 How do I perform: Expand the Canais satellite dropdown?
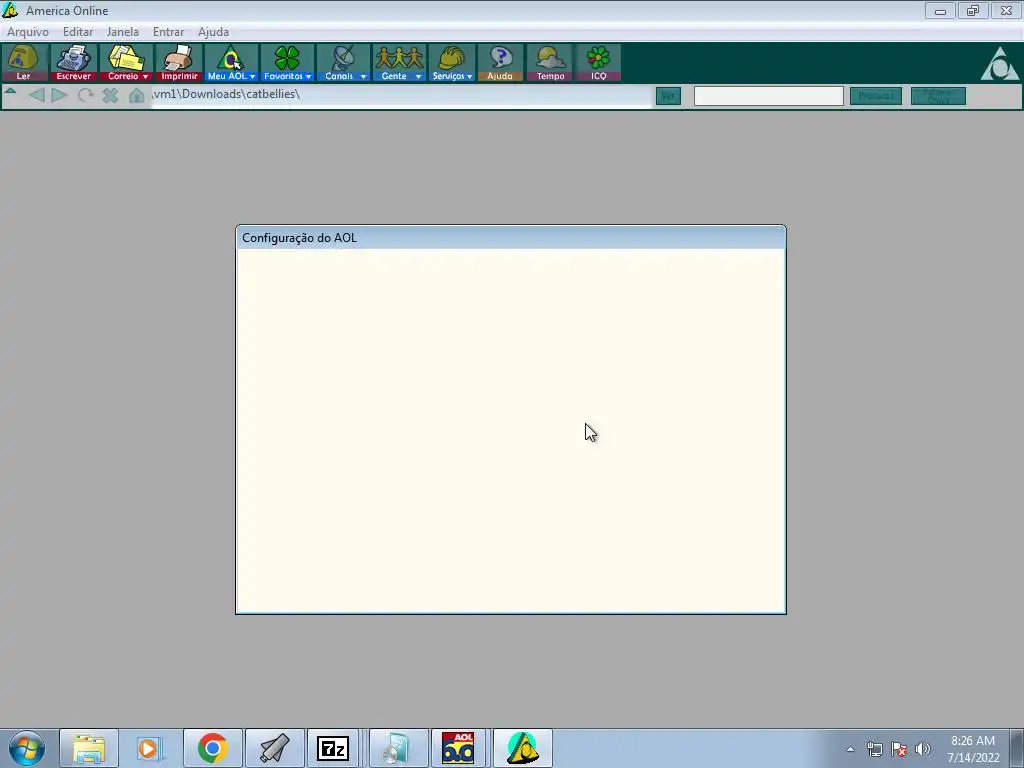click(344, 63)
